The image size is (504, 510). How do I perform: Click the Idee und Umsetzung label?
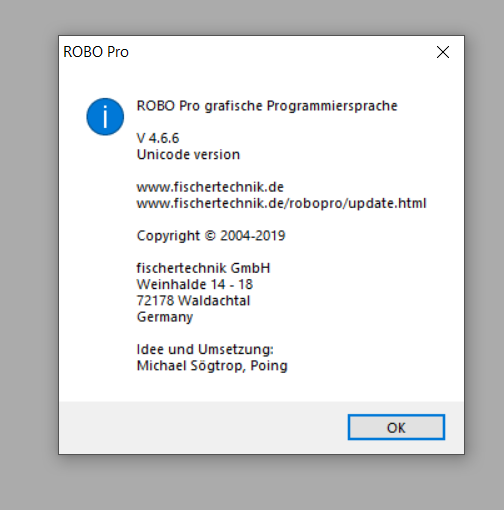click(x=205, y=349)
